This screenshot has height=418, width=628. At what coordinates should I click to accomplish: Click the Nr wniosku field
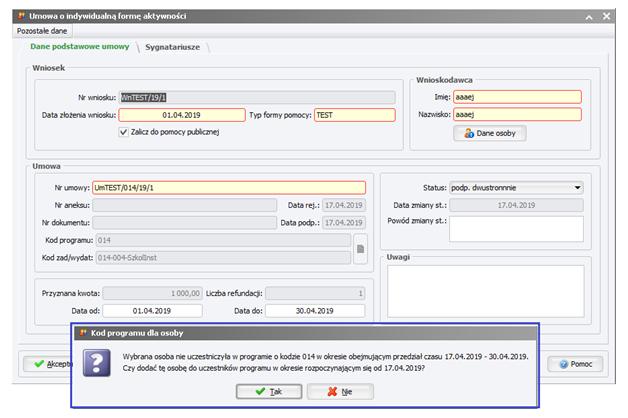[x=257, y=97]
